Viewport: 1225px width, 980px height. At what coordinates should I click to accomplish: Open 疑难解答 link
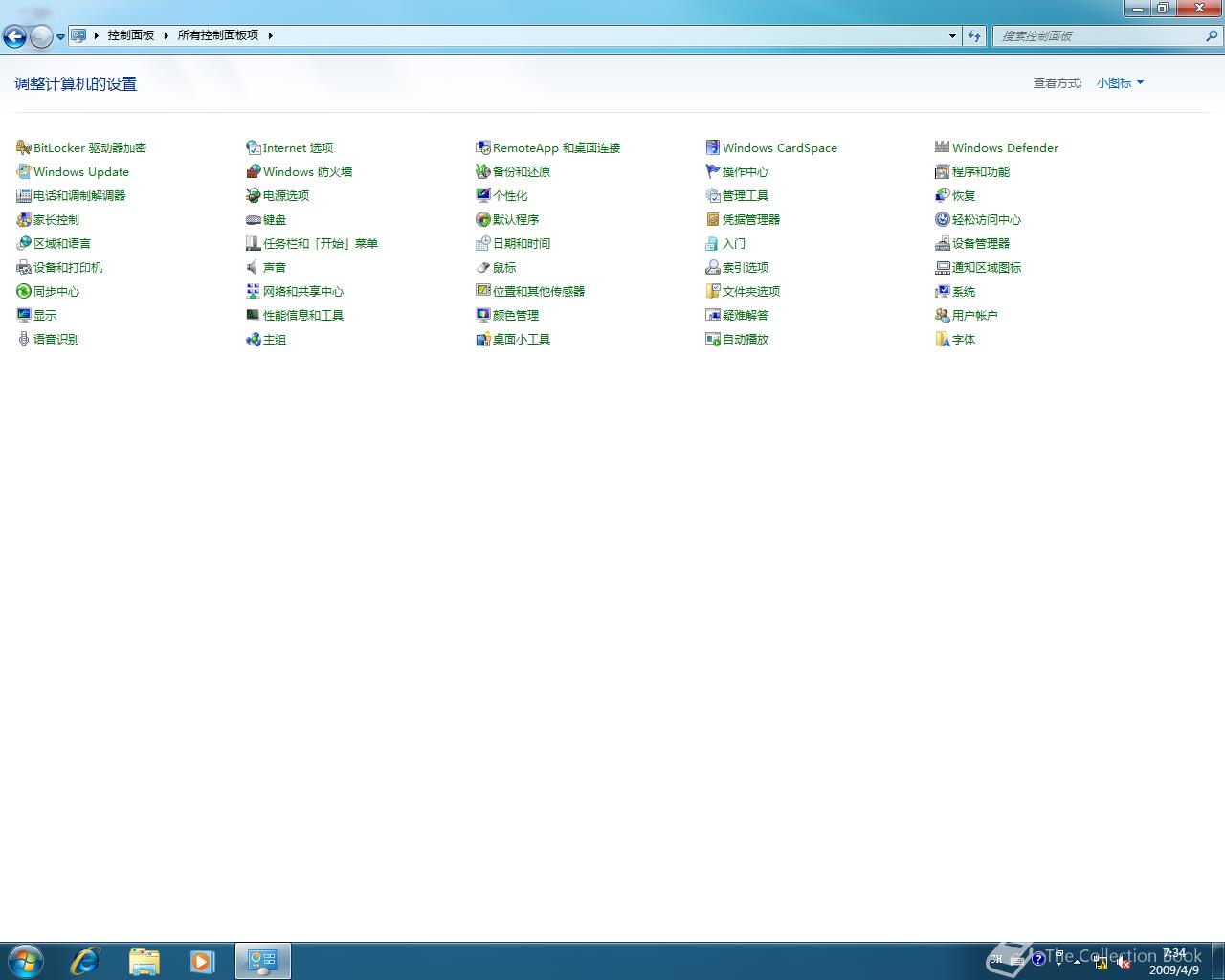click(746, 315)
